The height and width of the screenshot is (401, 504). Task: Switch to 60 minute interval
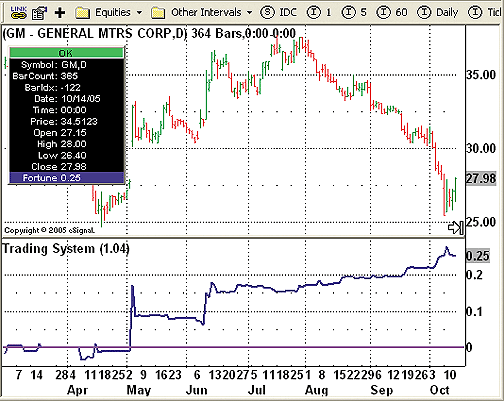click(x=392, y=13)
